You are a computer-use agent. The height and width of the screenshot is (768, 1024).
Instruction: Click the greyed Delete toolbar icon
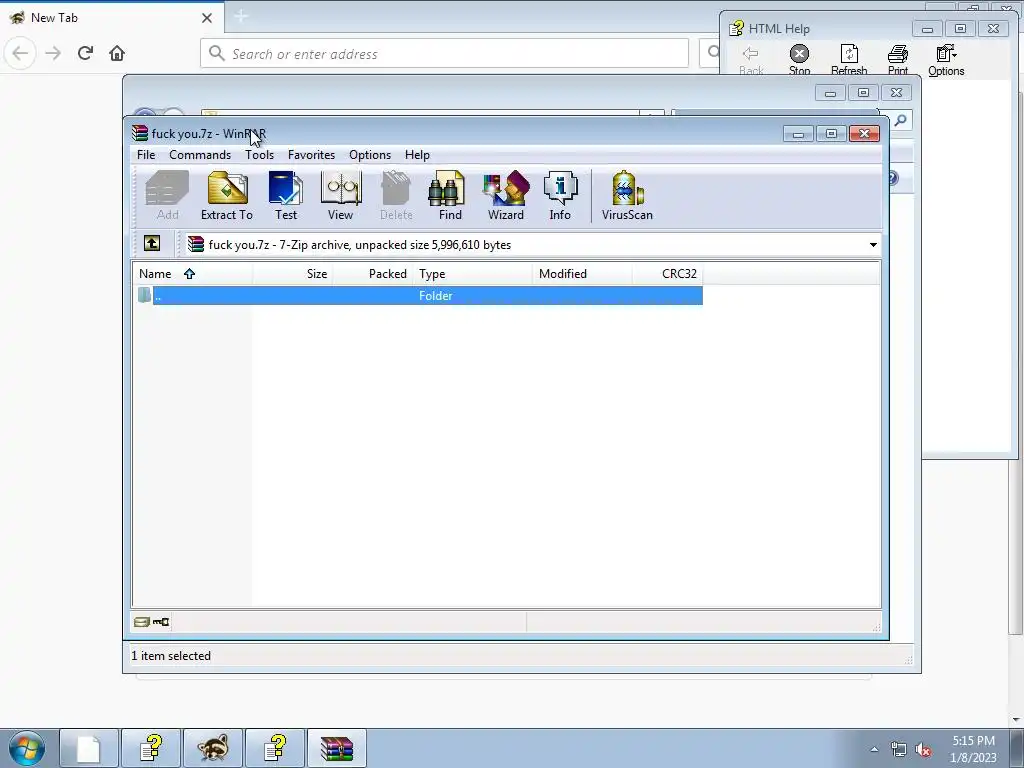(x=396, y=195)
